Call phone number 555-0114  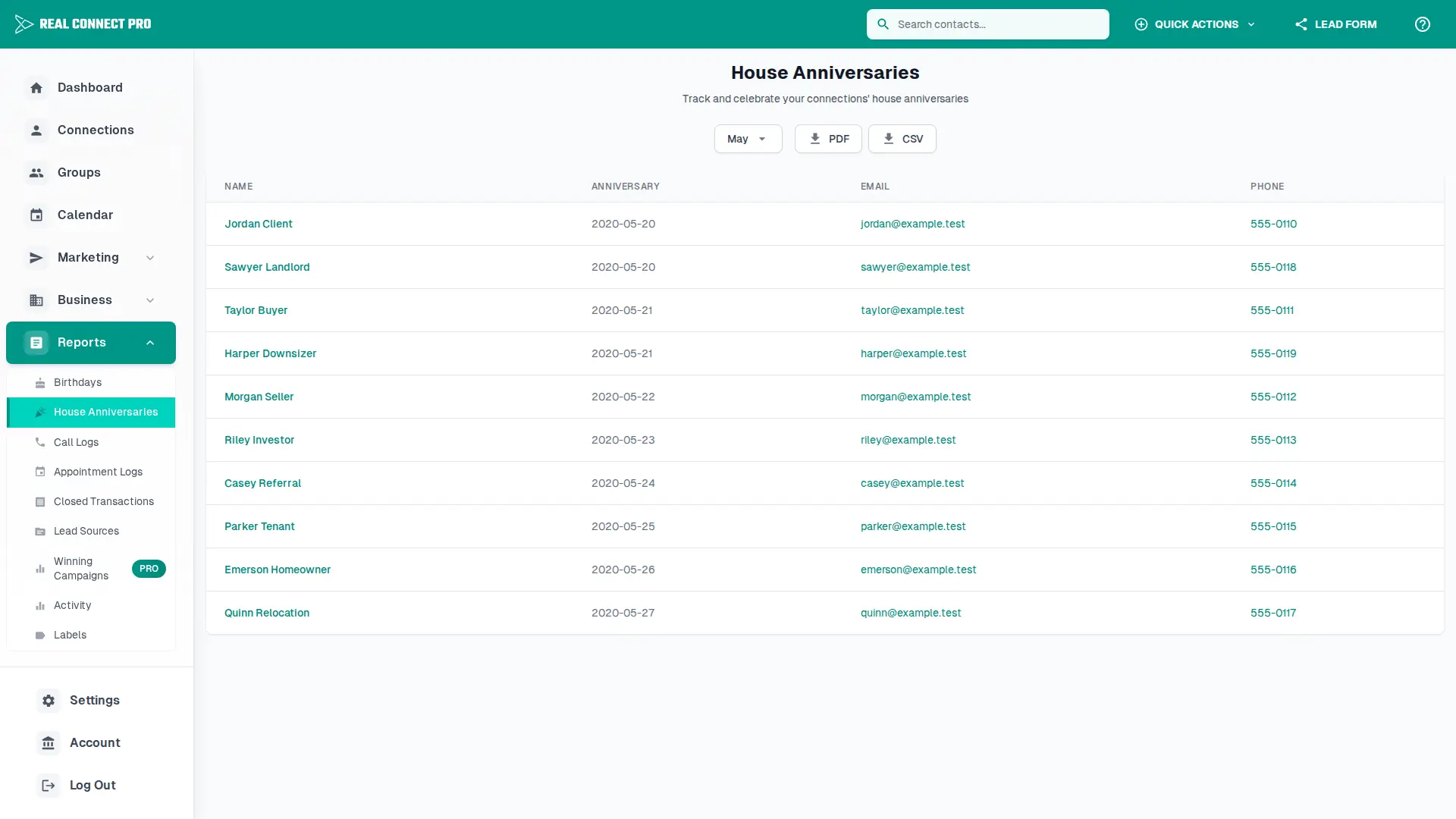1274,483
